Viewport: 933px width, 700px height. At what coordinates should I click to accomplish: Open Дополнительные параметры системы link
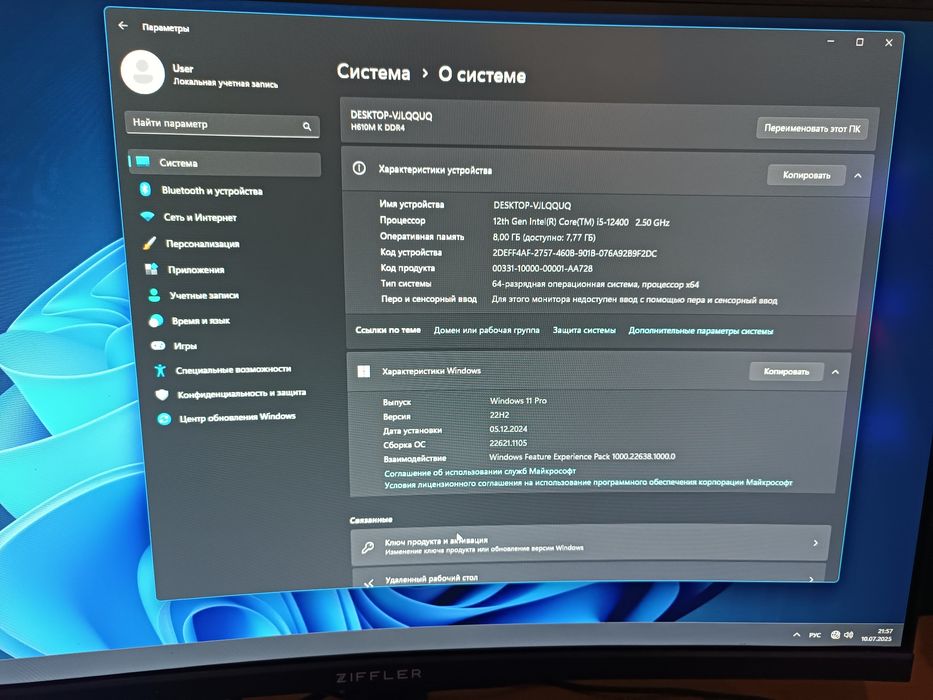(700, 331)
